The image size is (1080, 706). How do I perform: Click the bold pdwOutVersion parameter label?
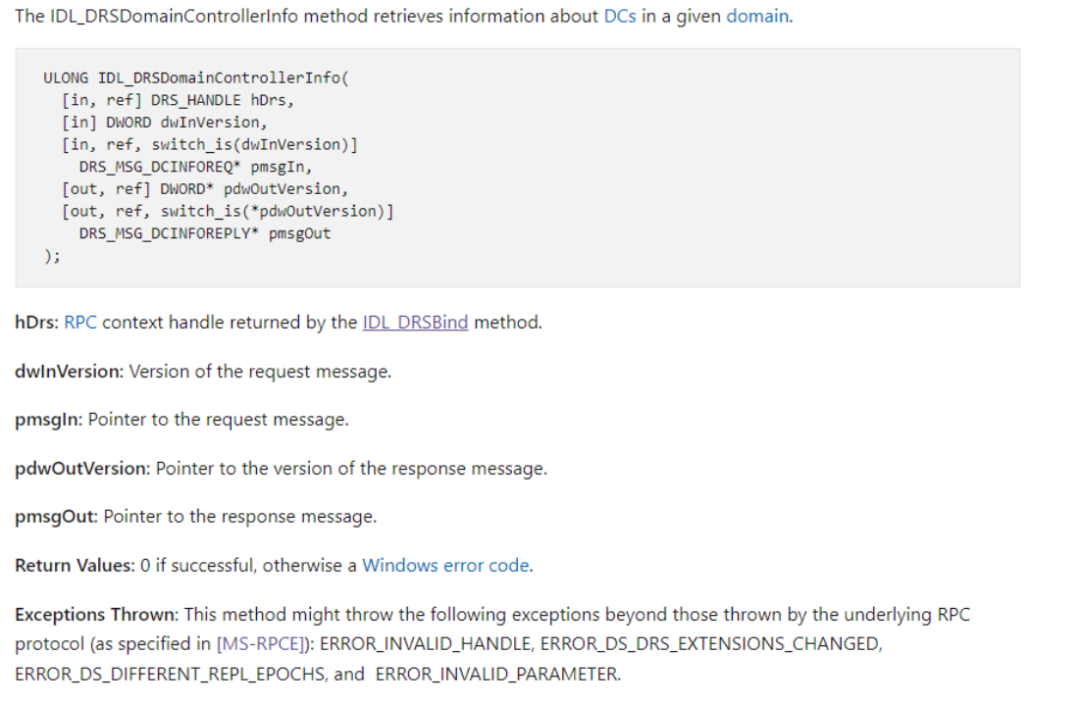coord(83,468)
